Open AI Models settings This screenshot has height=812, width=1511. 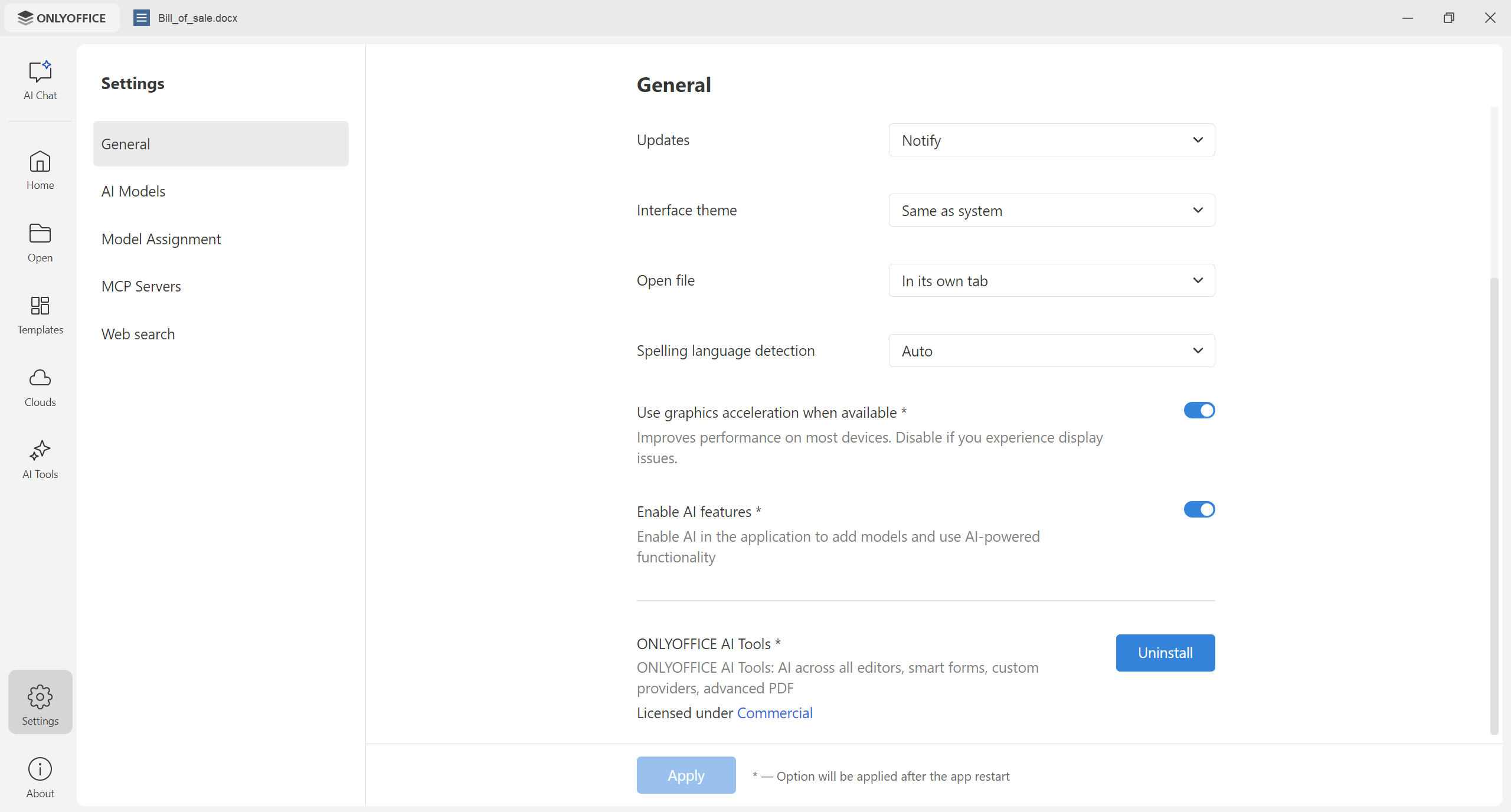tap(221, 191)
